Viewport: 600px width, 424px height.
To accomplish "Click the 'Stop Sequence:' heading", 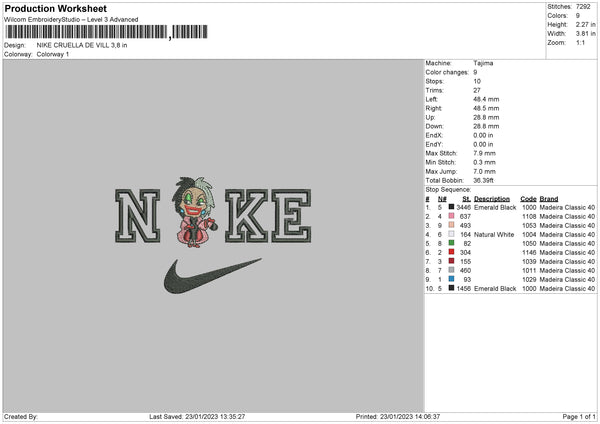I will 448,190.
